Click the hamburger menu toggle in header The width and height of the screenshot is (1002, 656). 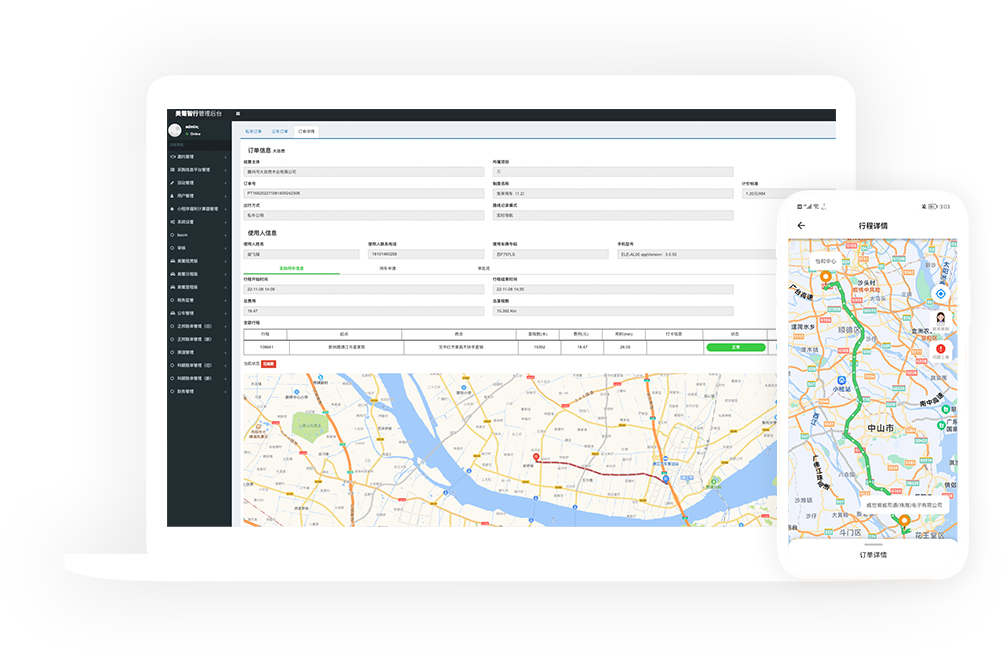[238, 114]
